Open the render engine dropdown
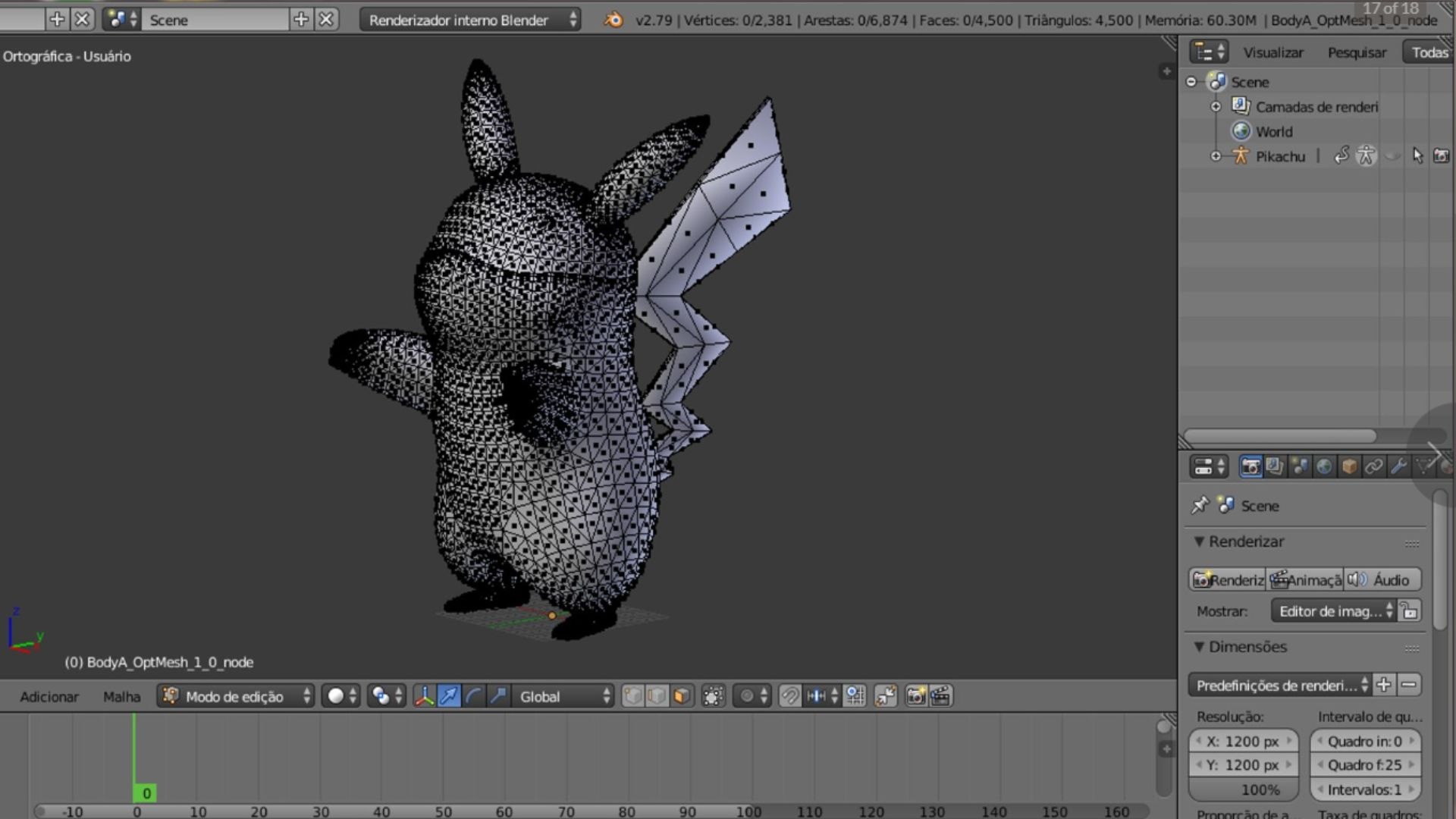 [470, 20]
